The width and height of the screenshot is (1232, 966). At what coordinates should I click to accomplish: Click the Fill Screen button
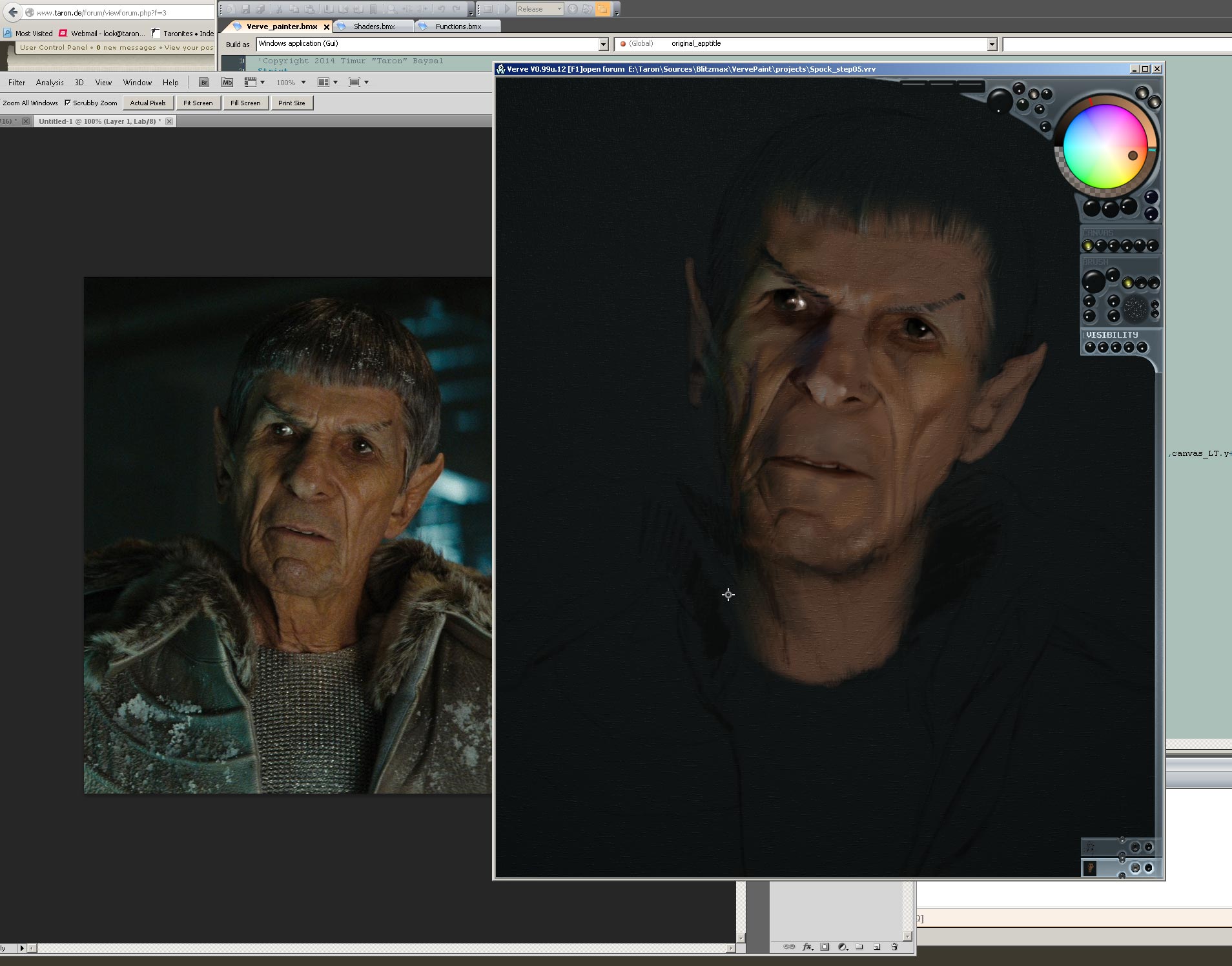[245, 103]
